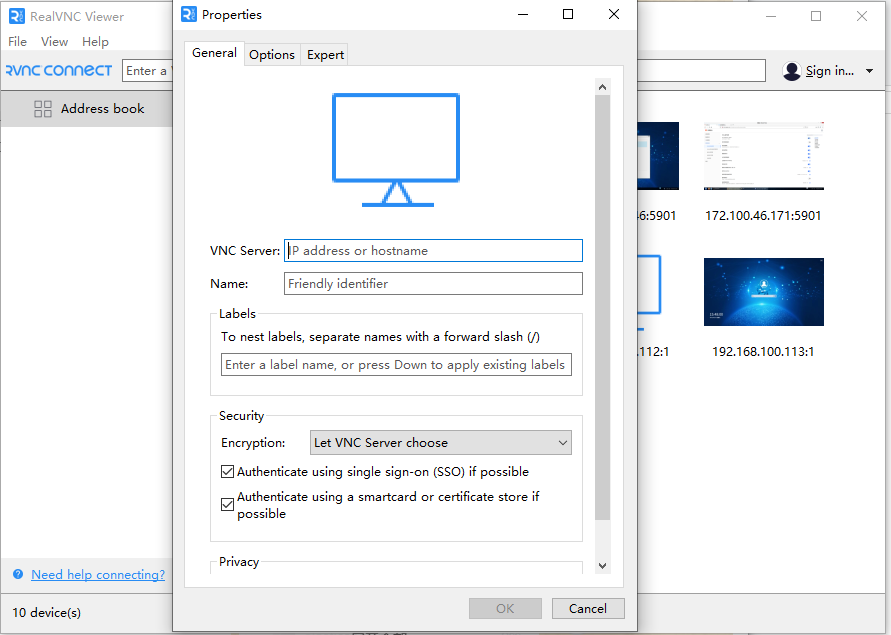Toggle single sign-on (SSO) authentication checkbox

pos(227,472)
